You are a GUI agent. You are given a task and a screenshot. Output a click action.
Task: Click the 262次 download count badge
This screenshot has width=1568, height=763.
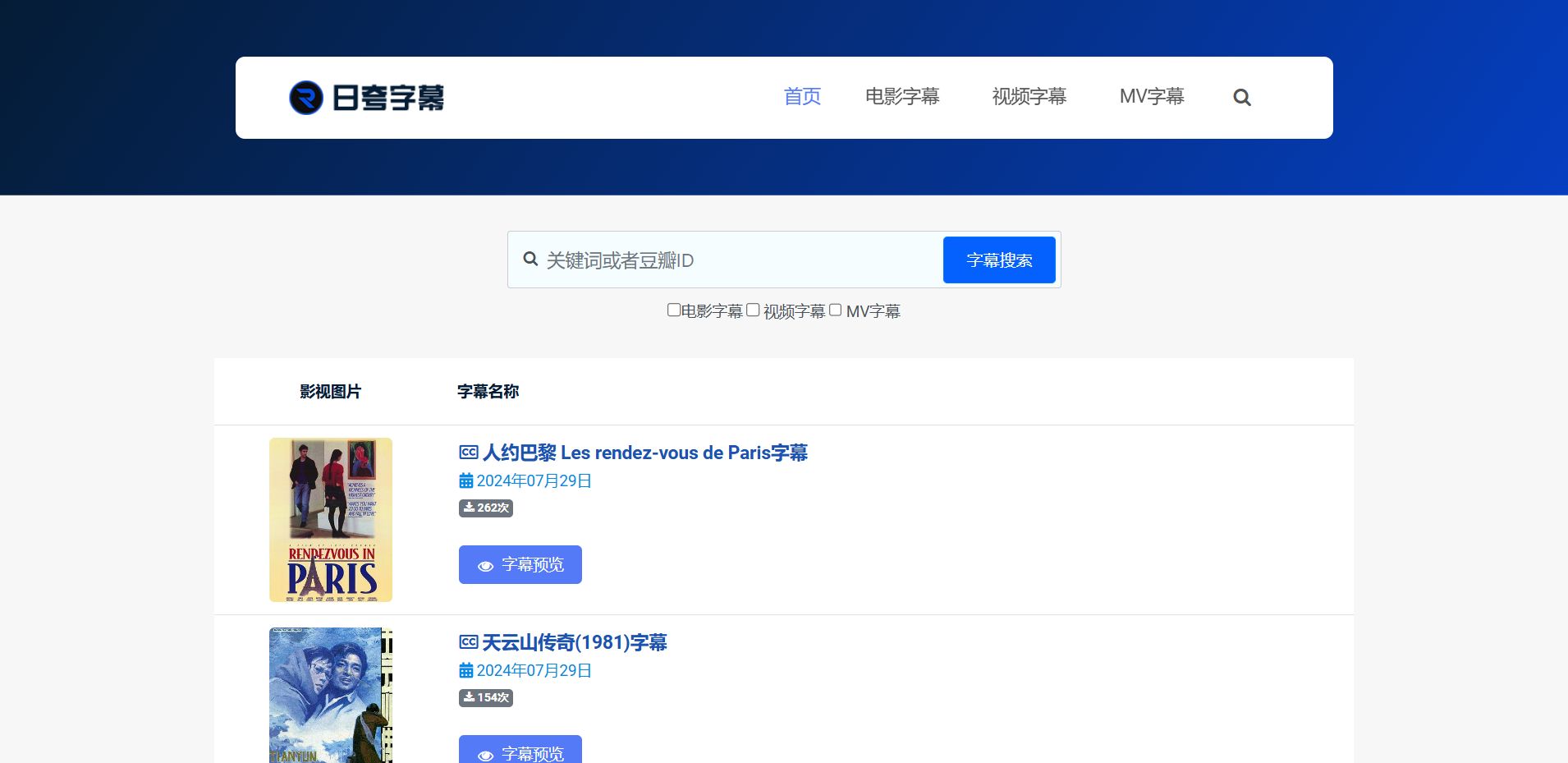(486, 508)
